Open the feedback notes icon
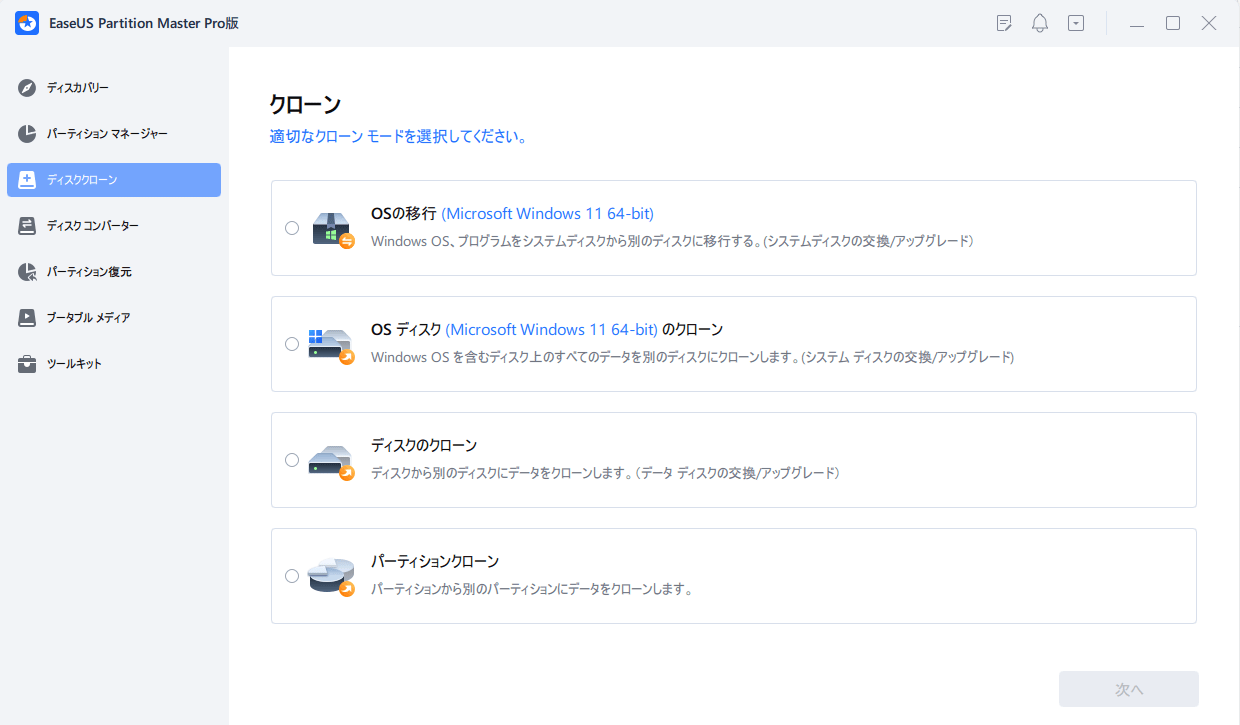The image size is (1240, 725). 1003,22
